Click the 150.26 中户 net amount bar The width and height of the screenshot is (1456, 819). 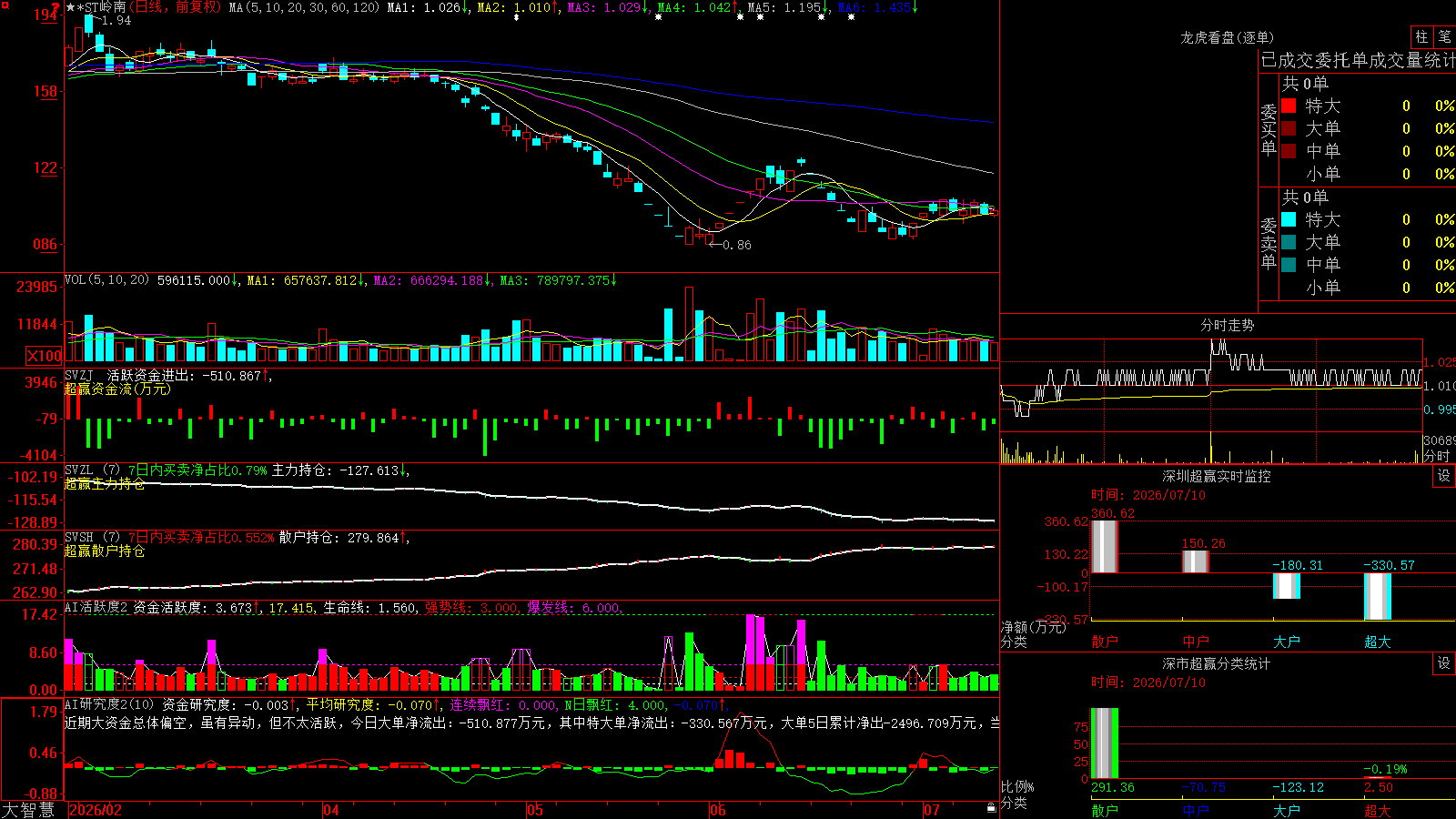coord(1196,561)
